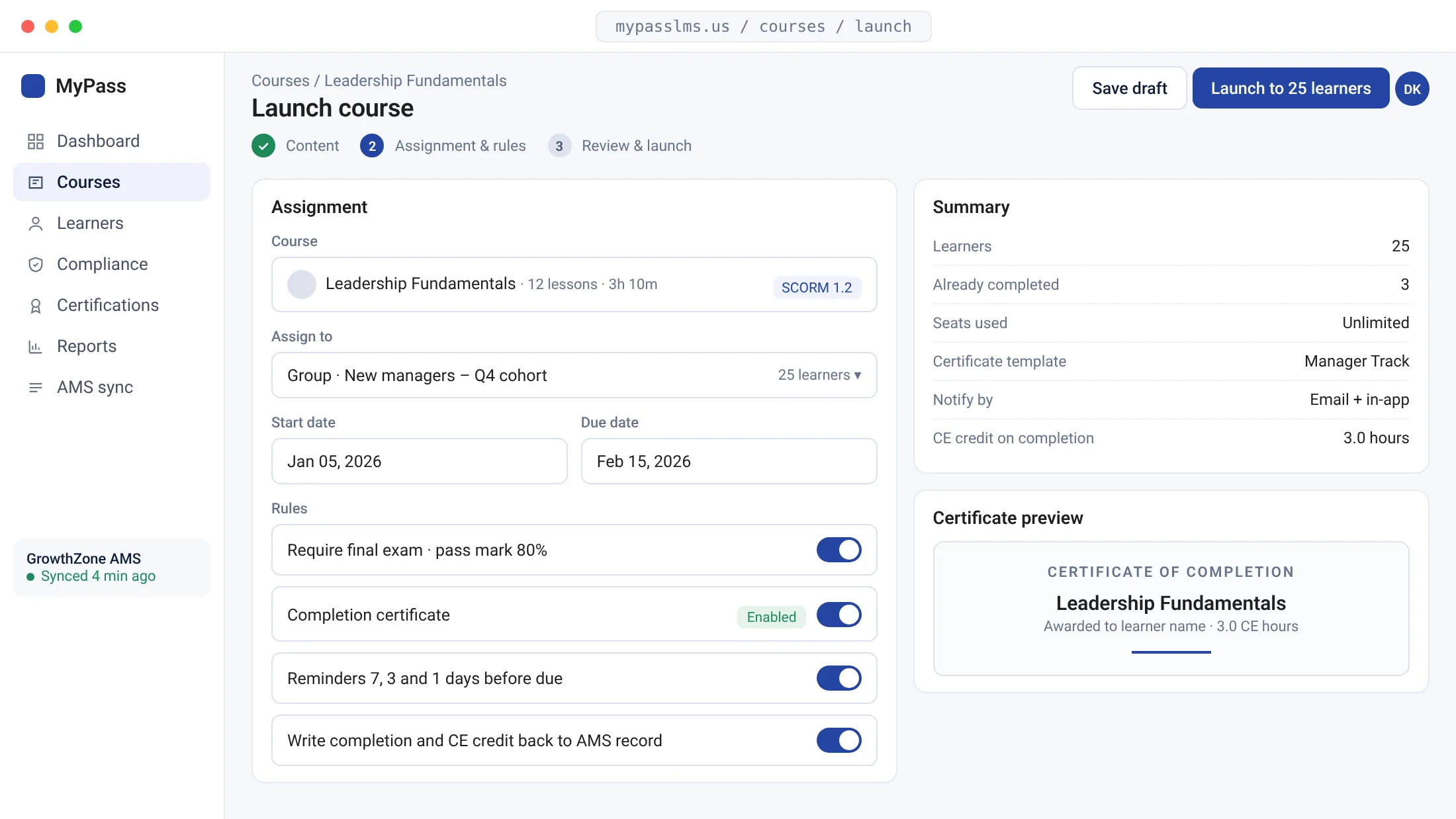Click the Certifications ribbon icon

click(x=36, y=305)
